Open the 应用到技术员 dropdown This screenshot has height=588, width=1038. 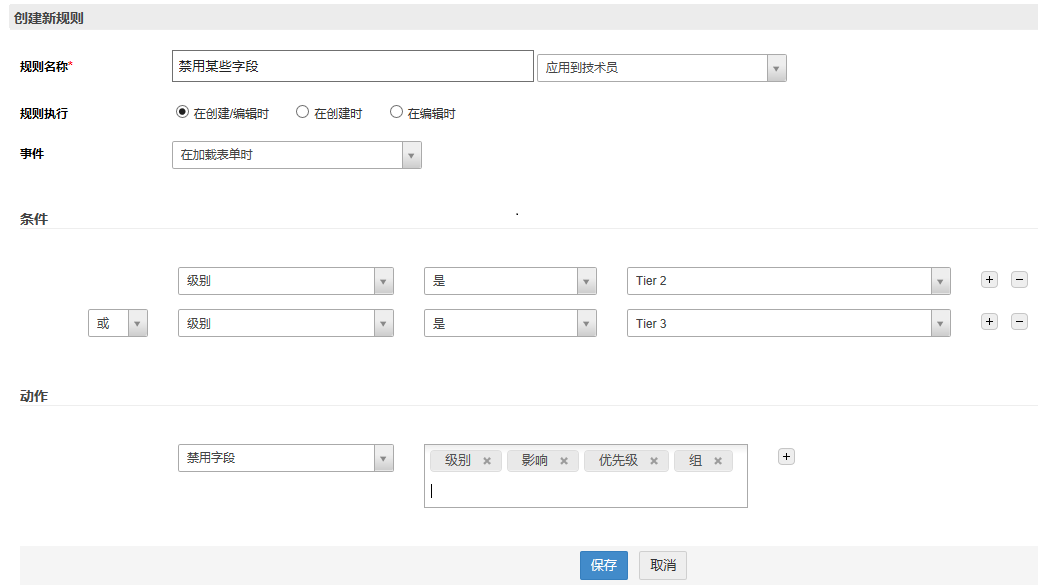point(661,68)
